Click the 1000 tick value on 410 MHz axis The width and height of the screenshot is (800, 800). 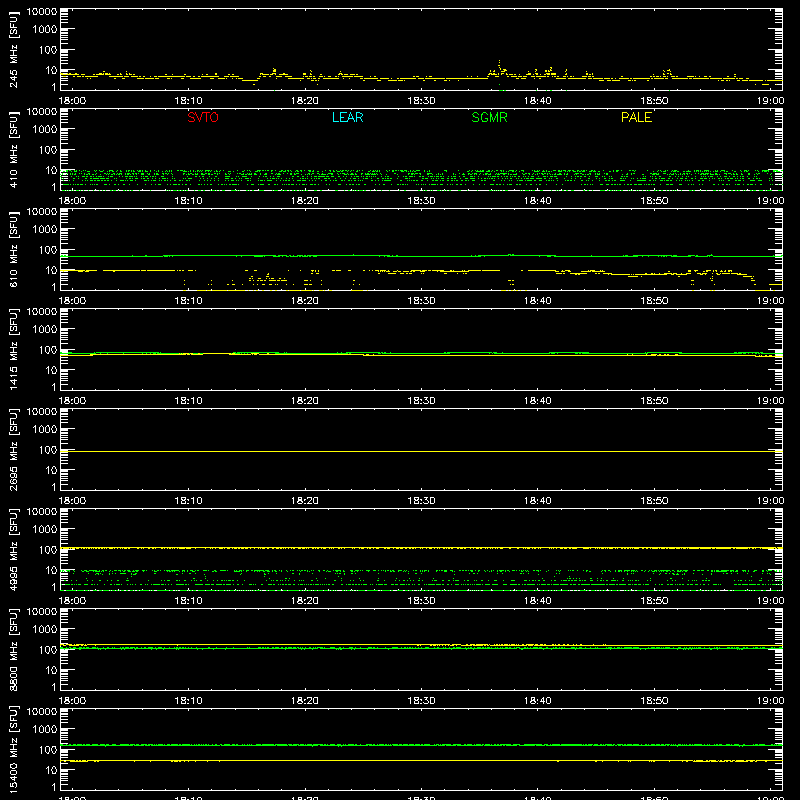point(45,129)
